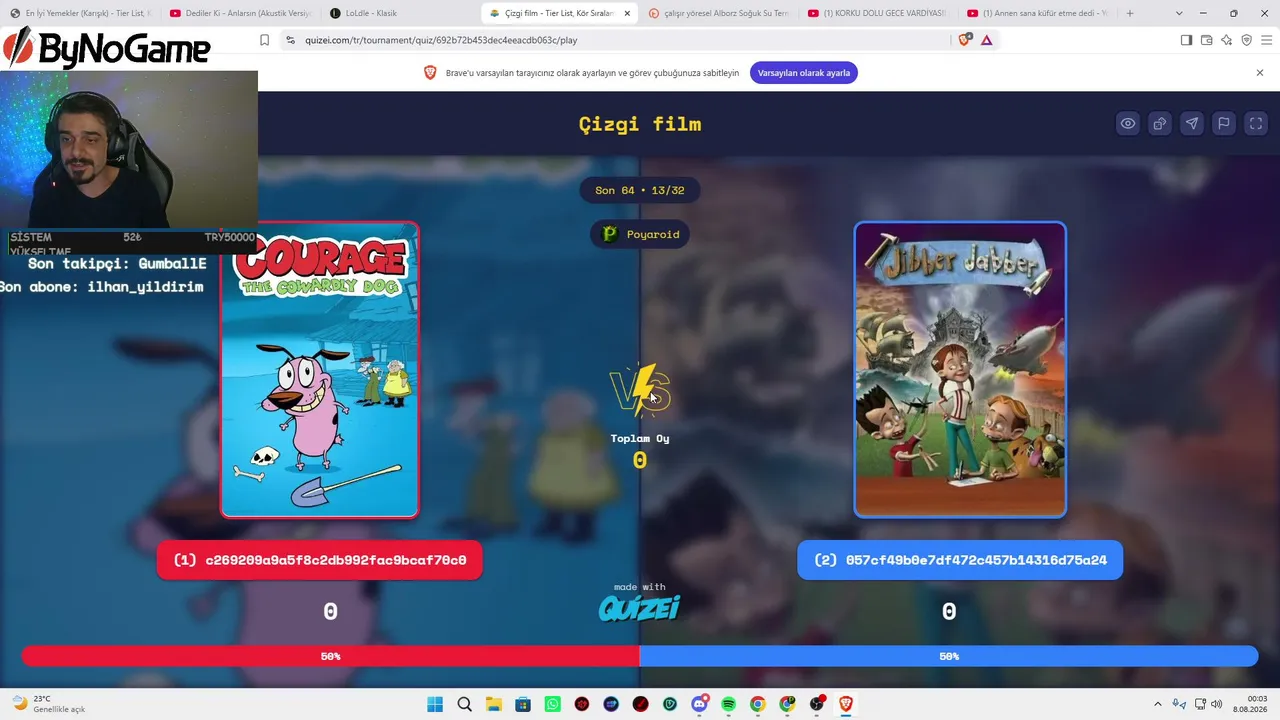Screen dimensions: 1280x720
Task: Open the browser hamburger menu
Action: point(1266,40)
